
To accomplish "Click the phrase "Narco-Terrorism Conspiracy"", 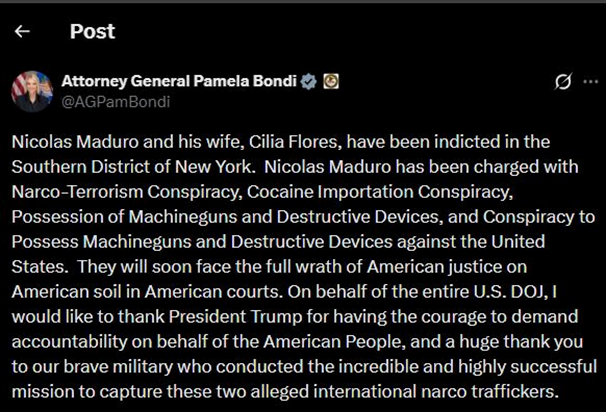I will click(x=108, y=186).
